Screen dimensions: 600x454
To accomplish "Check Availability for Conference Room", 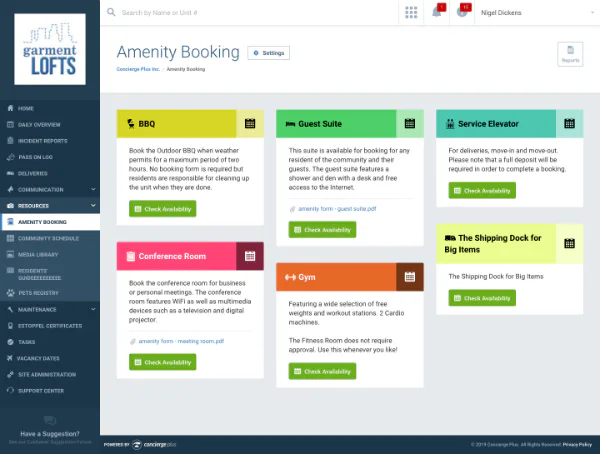I will click(x=163, y=362).
